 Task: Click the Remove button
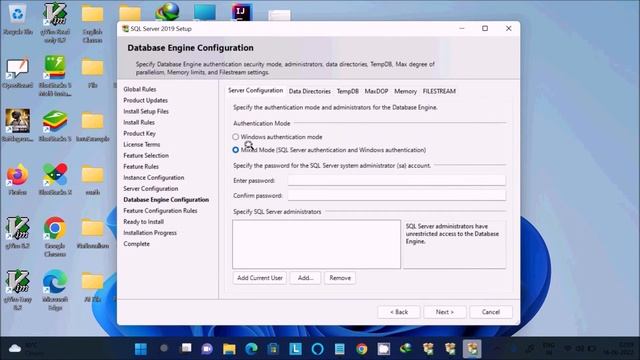[x=340, y=278]
